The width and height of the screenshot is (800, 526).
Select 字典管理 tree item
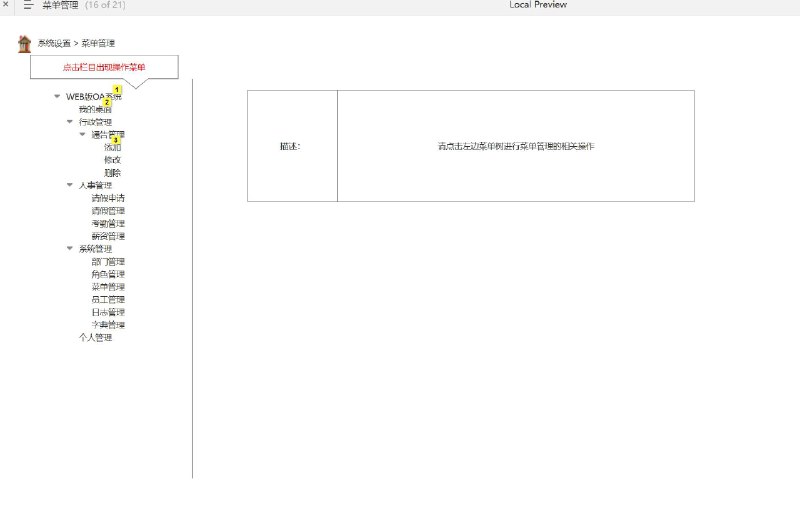click(108, 325)
